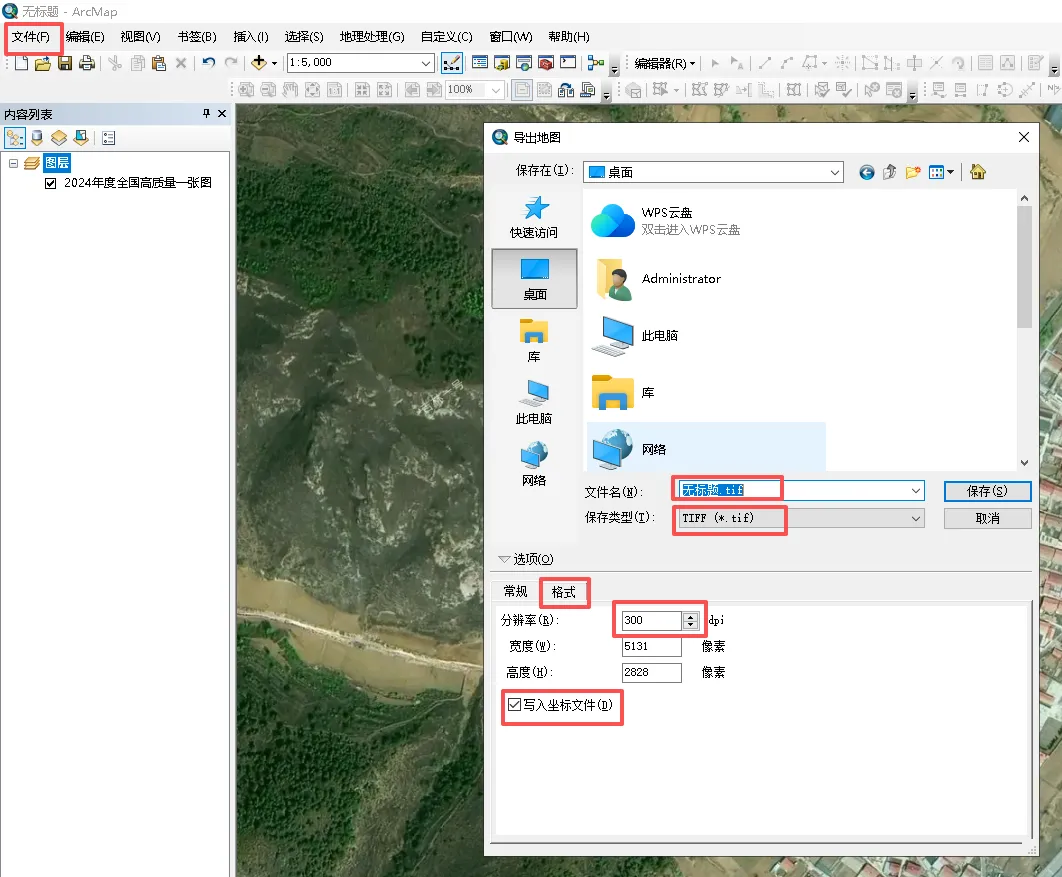
Task: Open the Add Data dropdown arrow
Action: (274, 63)
